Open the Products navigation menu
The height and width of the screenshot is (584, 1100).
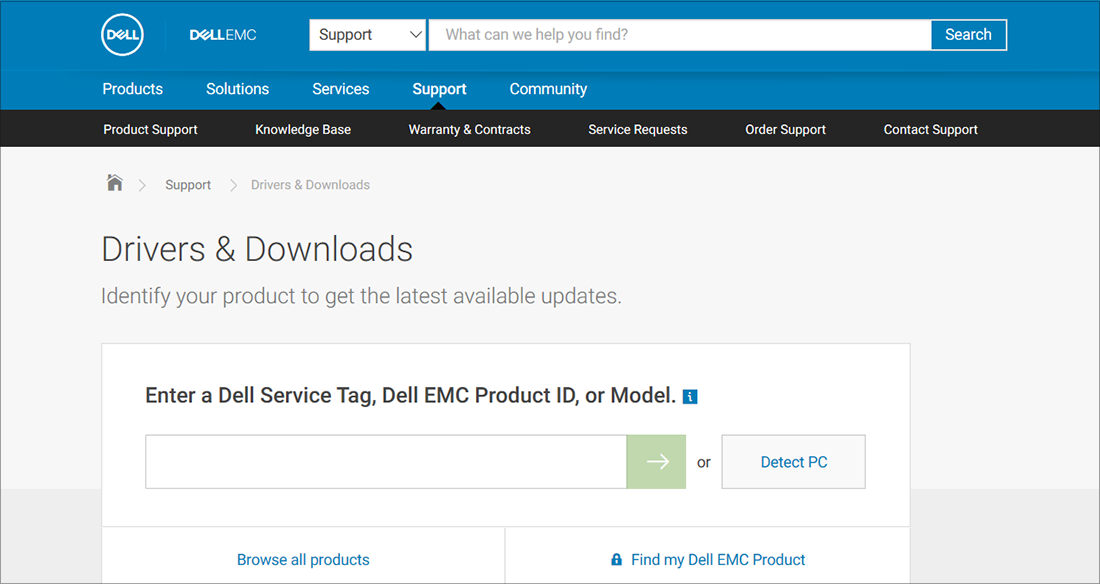tap(132, 89)
